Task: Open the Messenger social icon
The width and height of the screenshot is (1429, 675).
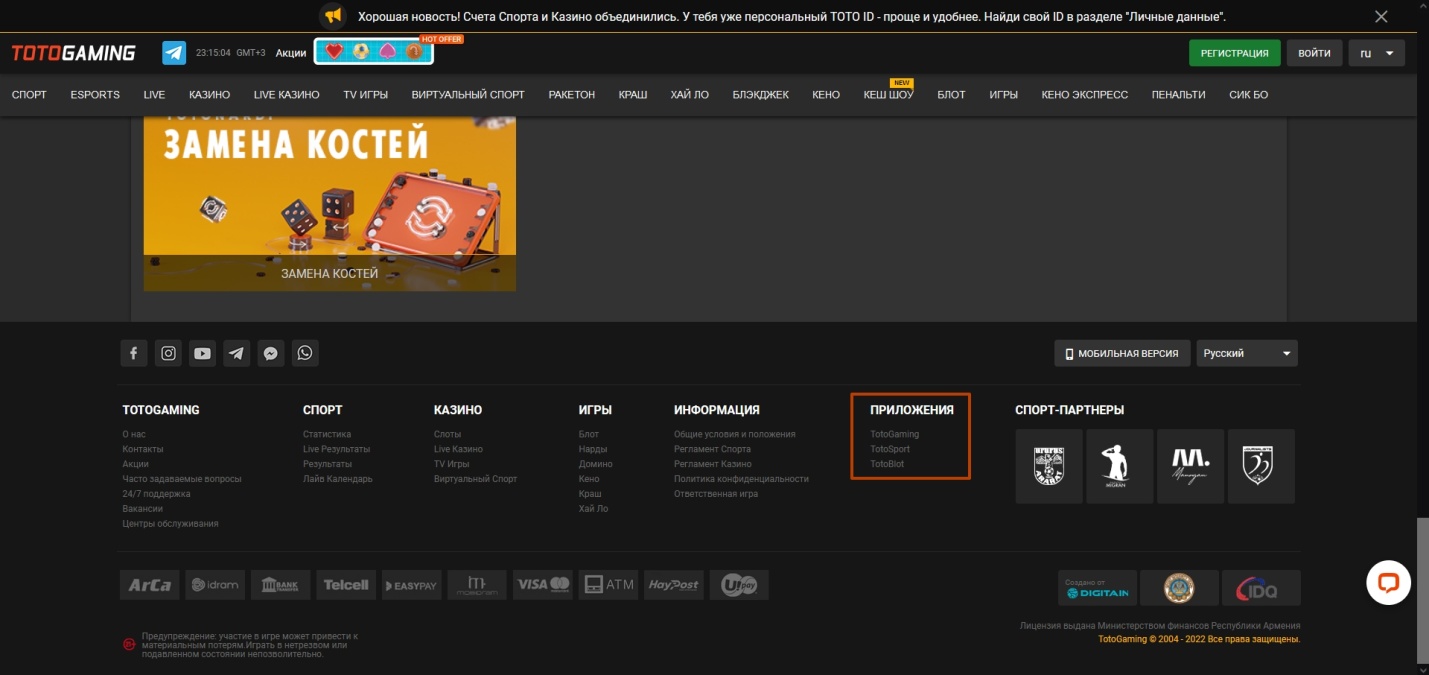Action: (271, 353)
